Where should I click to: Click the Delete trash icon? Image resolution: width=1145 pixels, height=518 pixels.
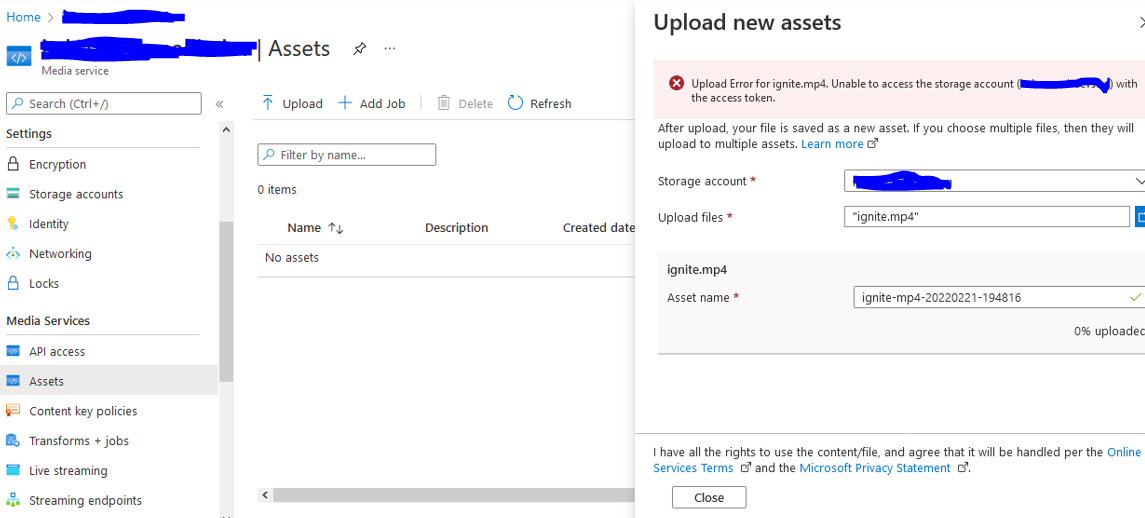point(444,103)
